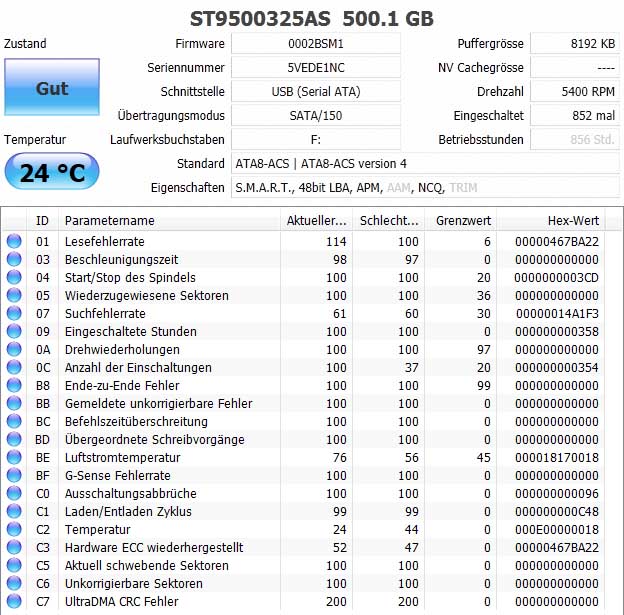Viewport: 624px width, 615px height.
Task: Select the Luftstromtemperatur parameter name
Action: (x=123, y=457)
